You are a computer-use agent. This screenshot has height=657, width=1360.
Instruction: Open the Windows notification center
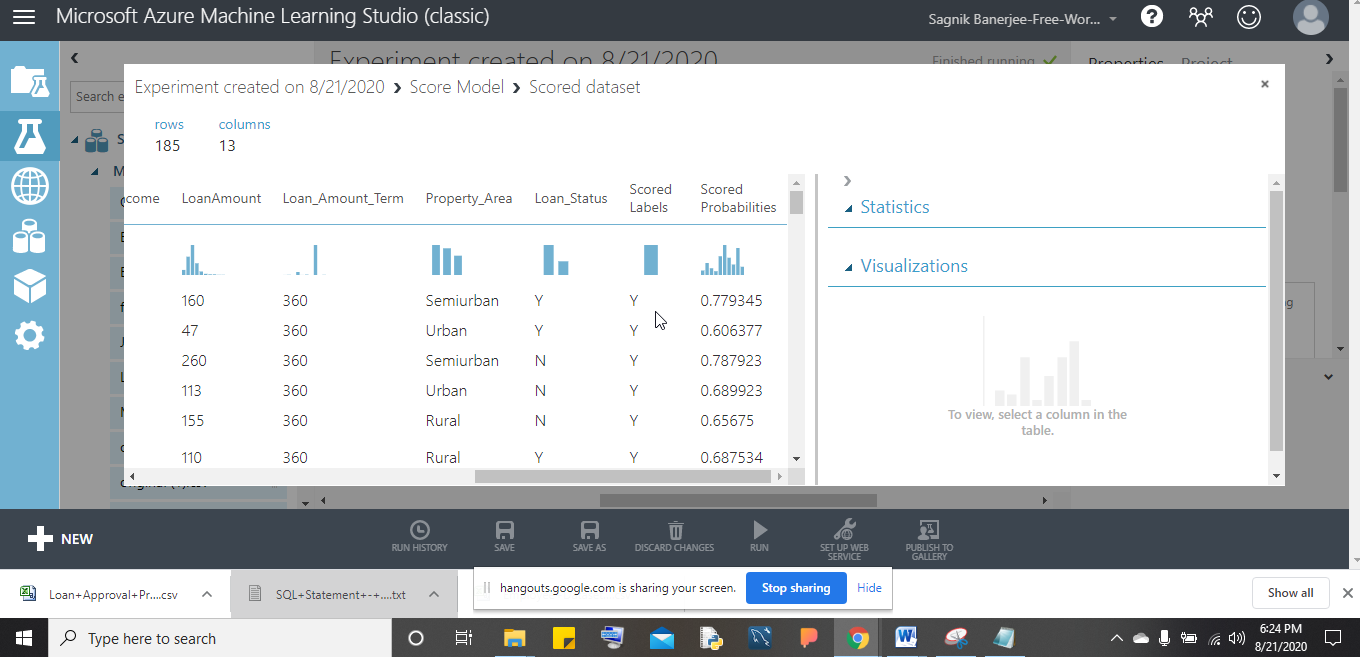point(1332,637)
